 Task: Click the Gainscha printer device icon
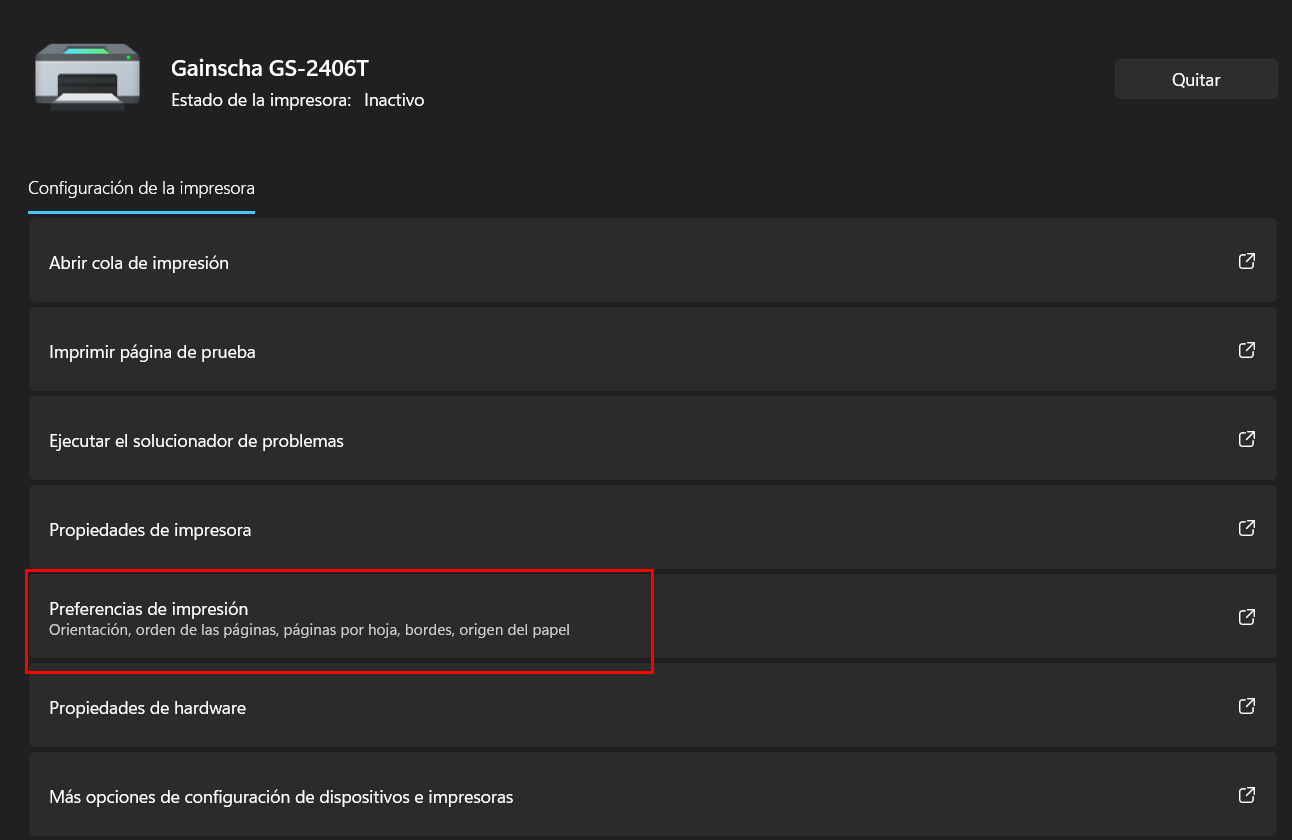[x=87, y=76]
